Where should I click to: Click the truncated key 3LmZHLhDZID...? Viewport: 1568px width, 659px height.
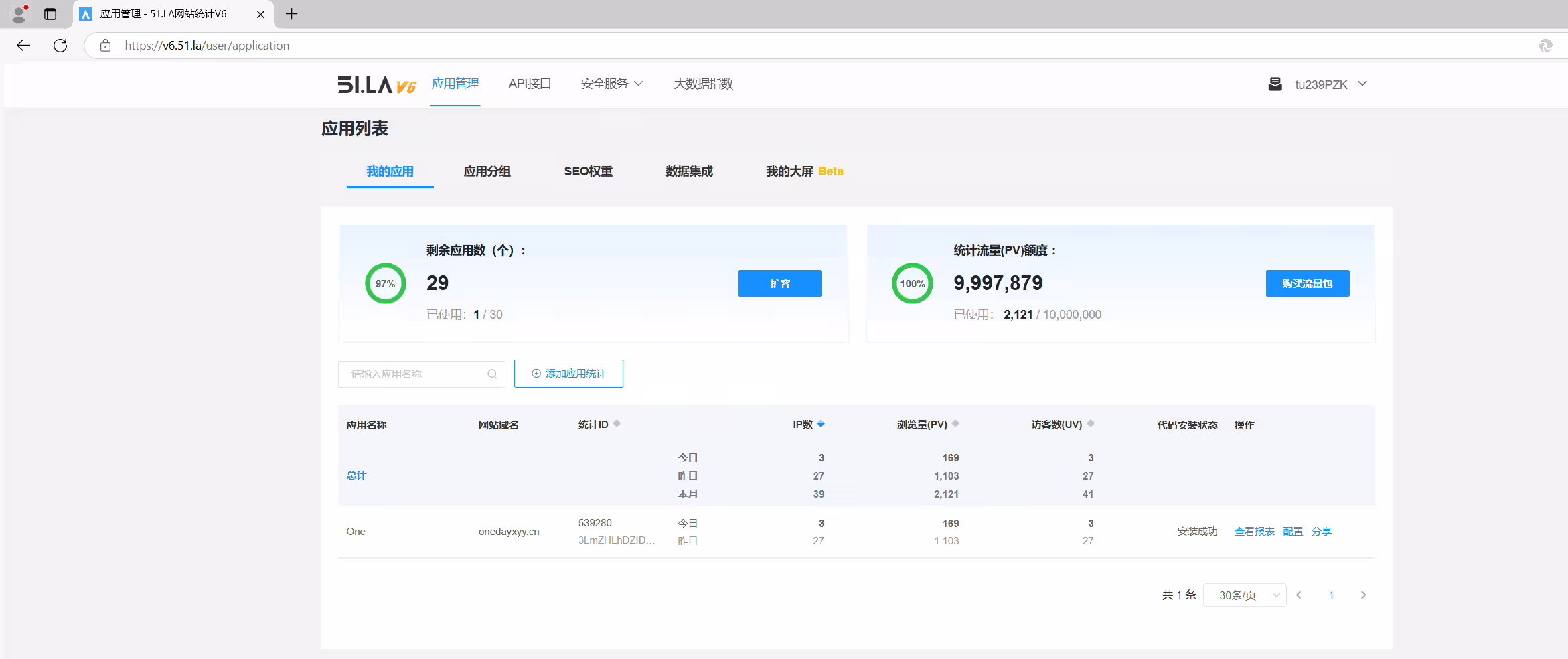[x=617, y=540]
